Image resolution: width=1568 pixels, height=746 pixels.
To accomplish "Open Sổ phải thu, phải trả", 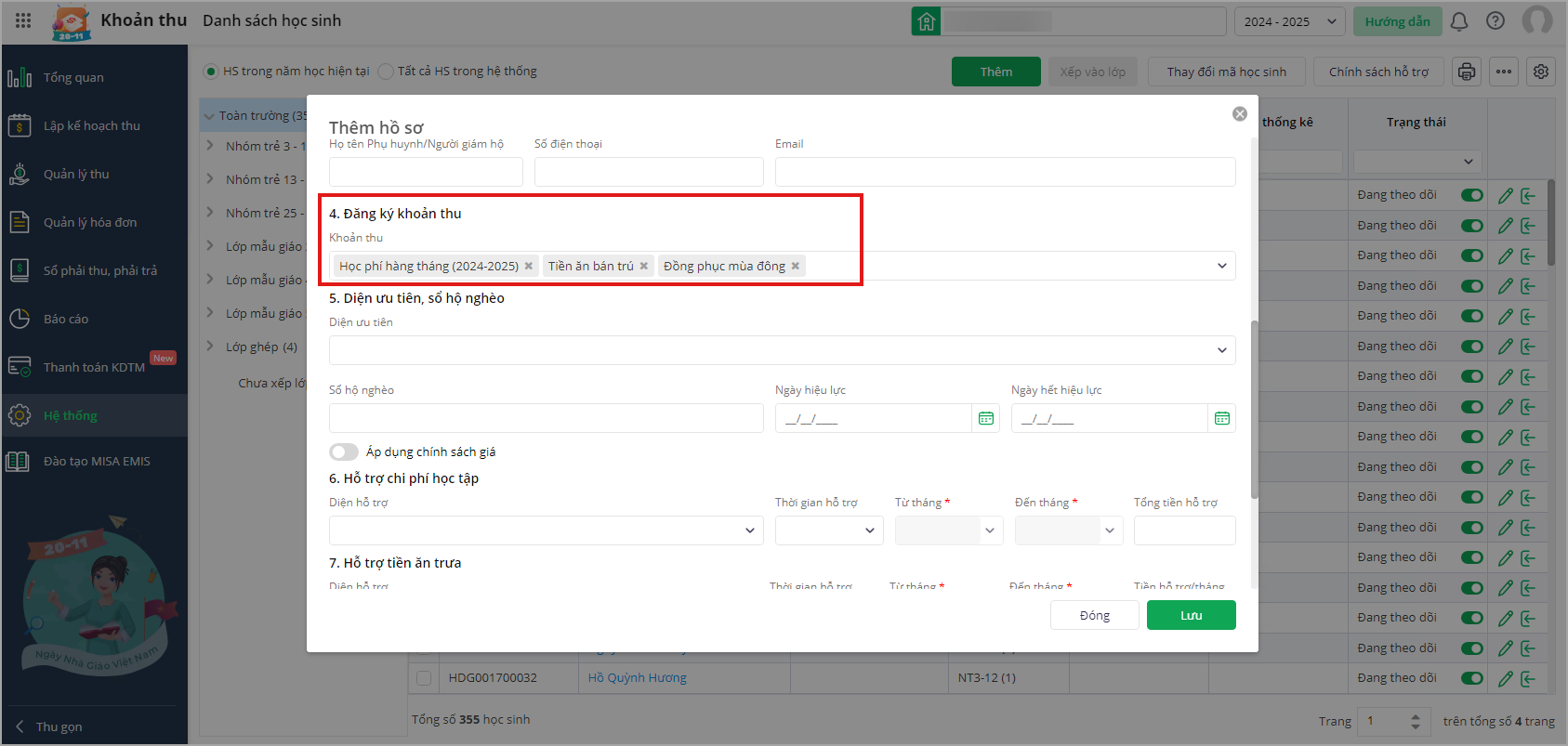I will point(94,270).
